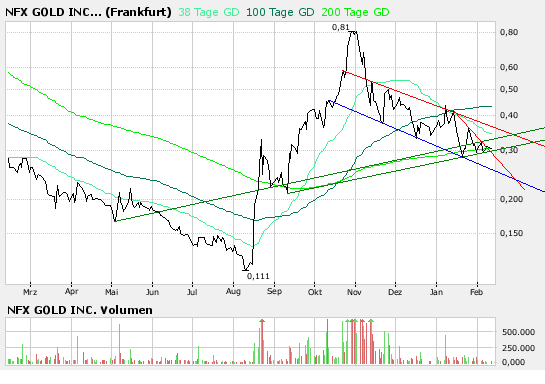This screenshot has height=384, width=545.
Task: Click the 'Dez' month label
Action: point(395,292)
